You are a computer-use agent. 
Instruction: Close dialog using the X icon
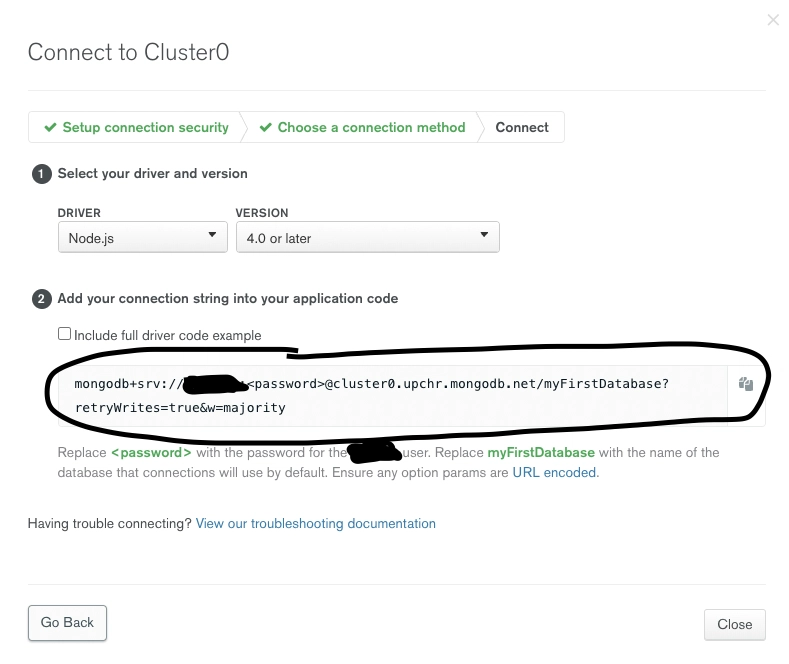click(773, 20)
